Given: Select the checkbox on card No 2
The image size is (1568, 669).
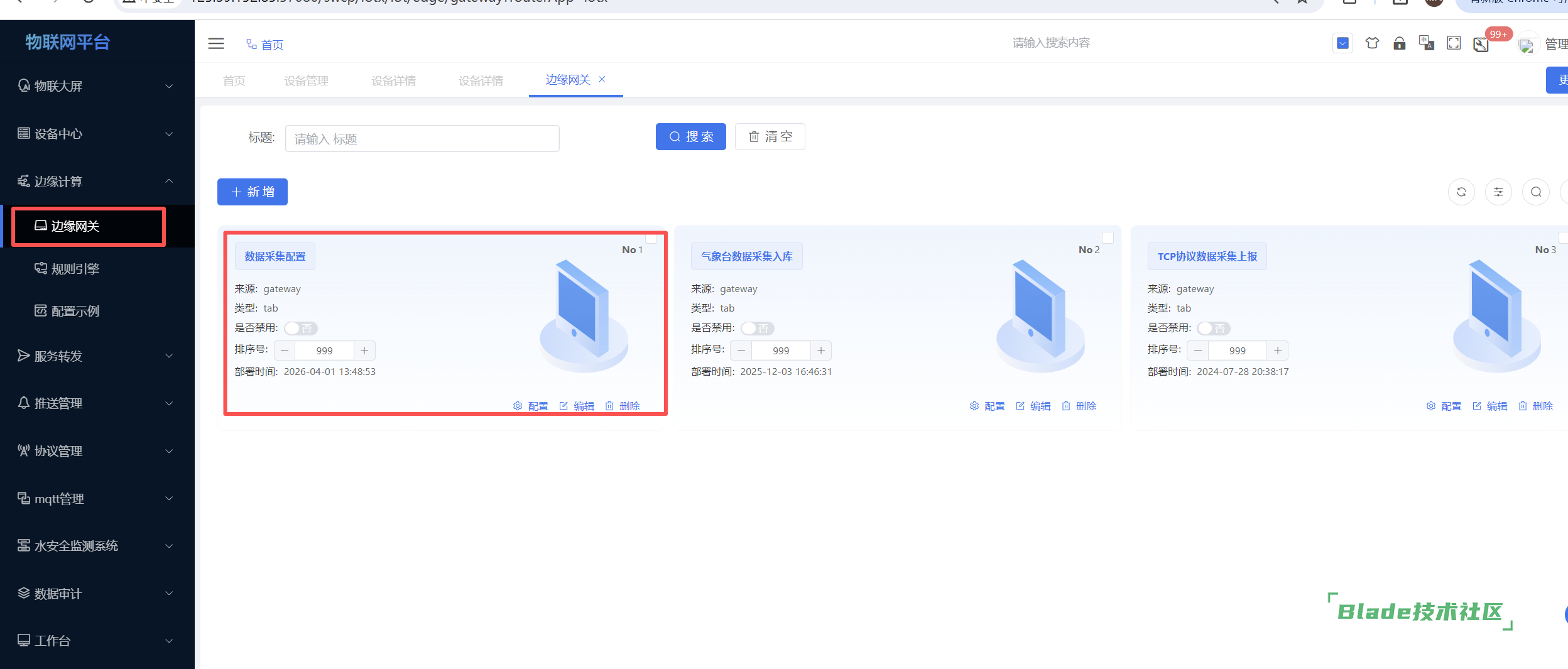Looking at the screenshot, I should 1108,238.
